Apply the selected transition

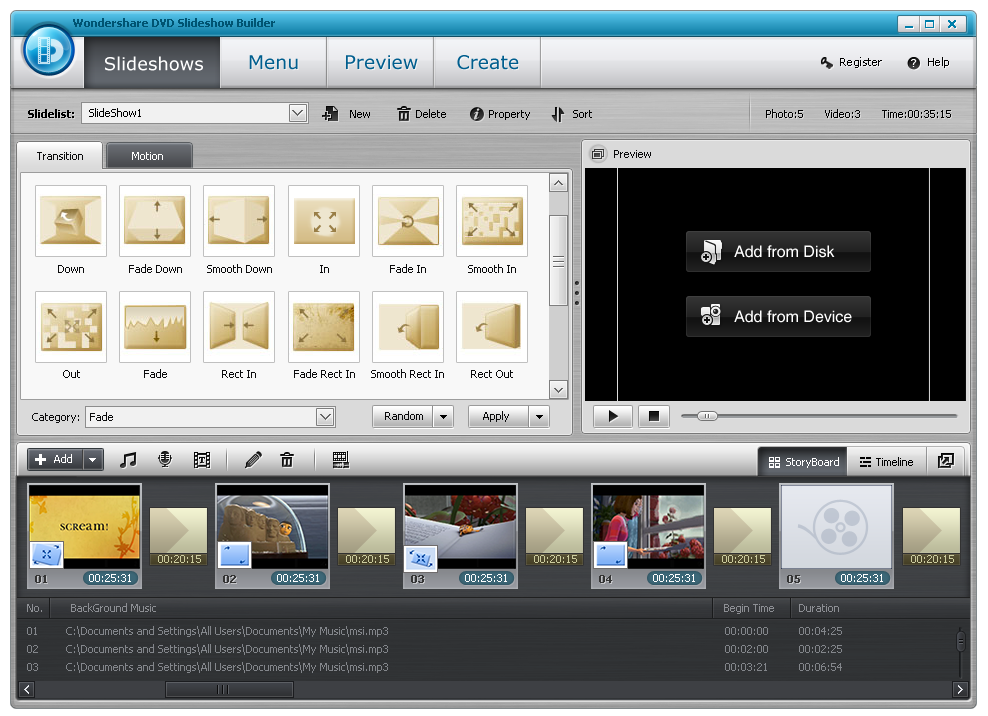(498, 415)
